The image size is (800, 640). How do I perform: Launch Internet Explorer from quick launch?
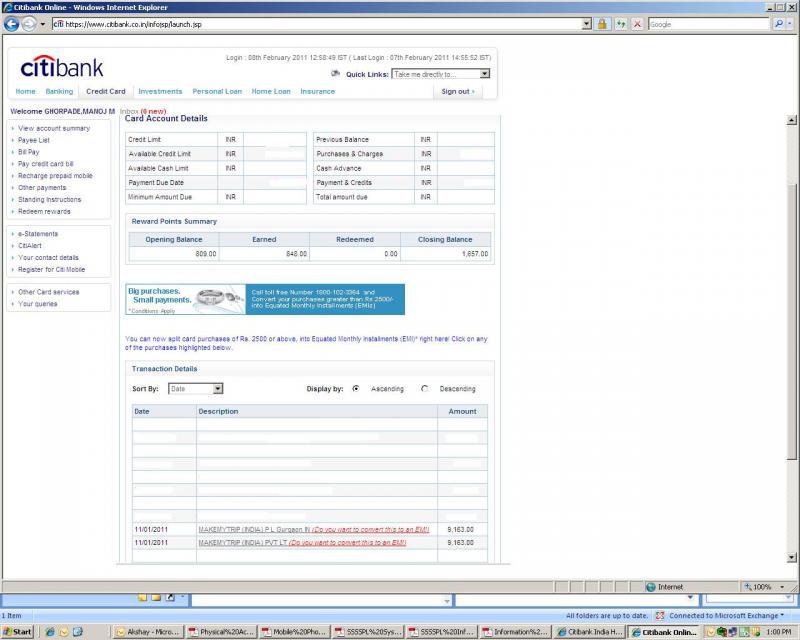[50, 632]
